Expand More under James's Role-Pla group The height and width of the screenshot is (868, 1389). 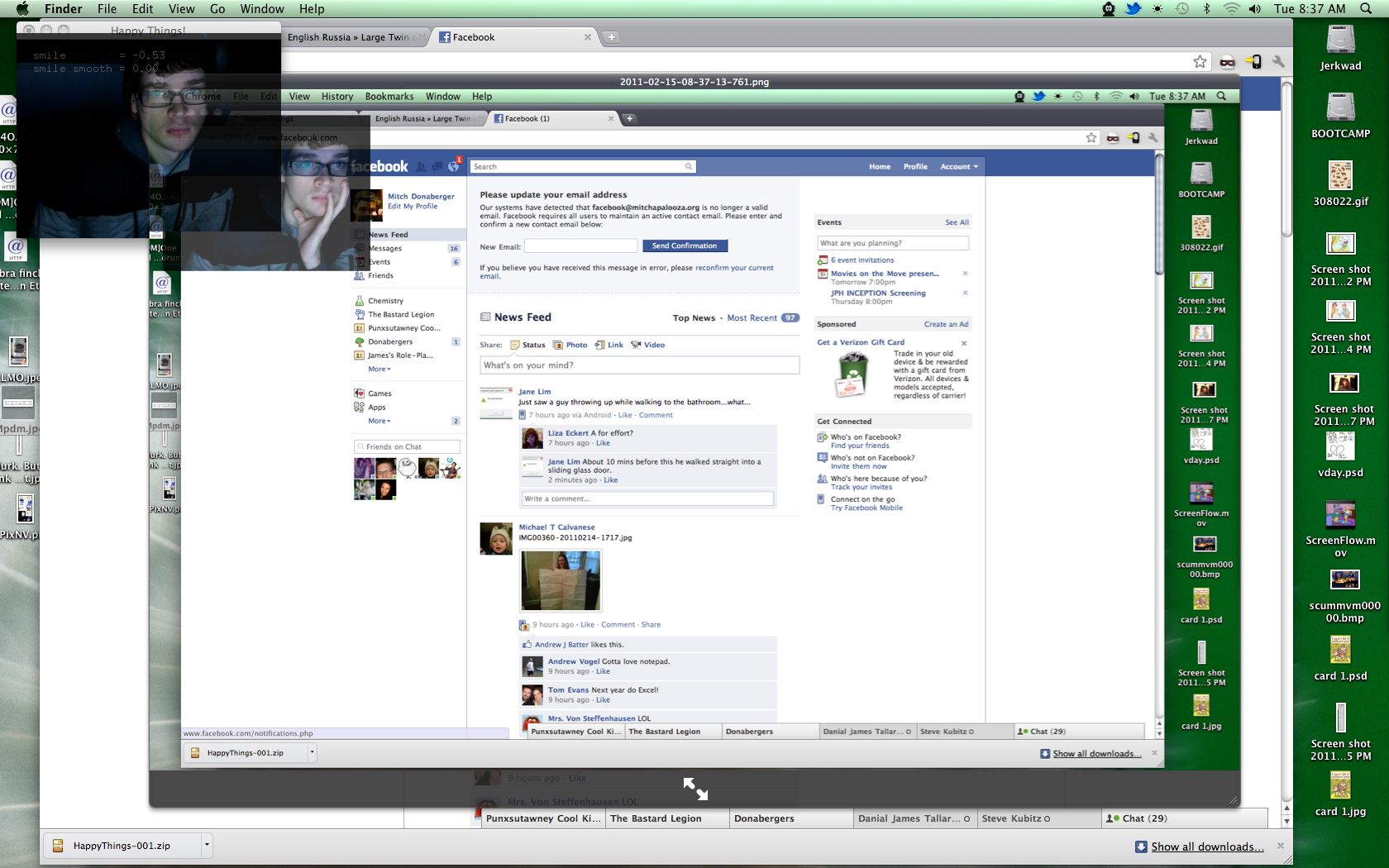tap(379, 370)
